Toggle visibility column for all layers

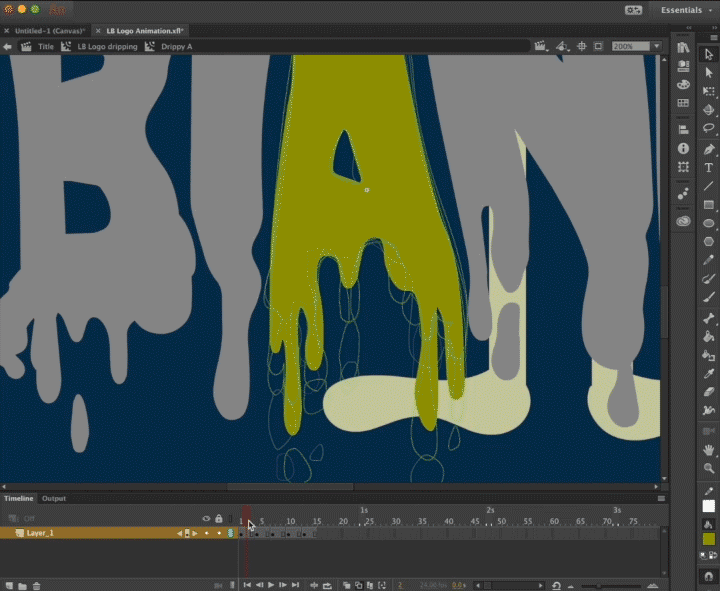[x=206, y=518]
